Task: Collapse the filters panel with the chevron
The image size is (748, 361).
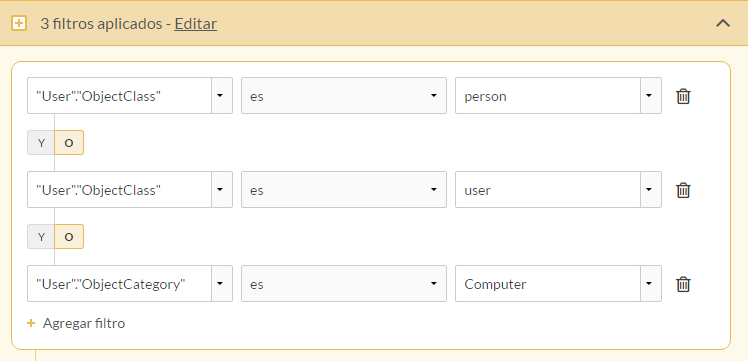Action: [723, 23]
